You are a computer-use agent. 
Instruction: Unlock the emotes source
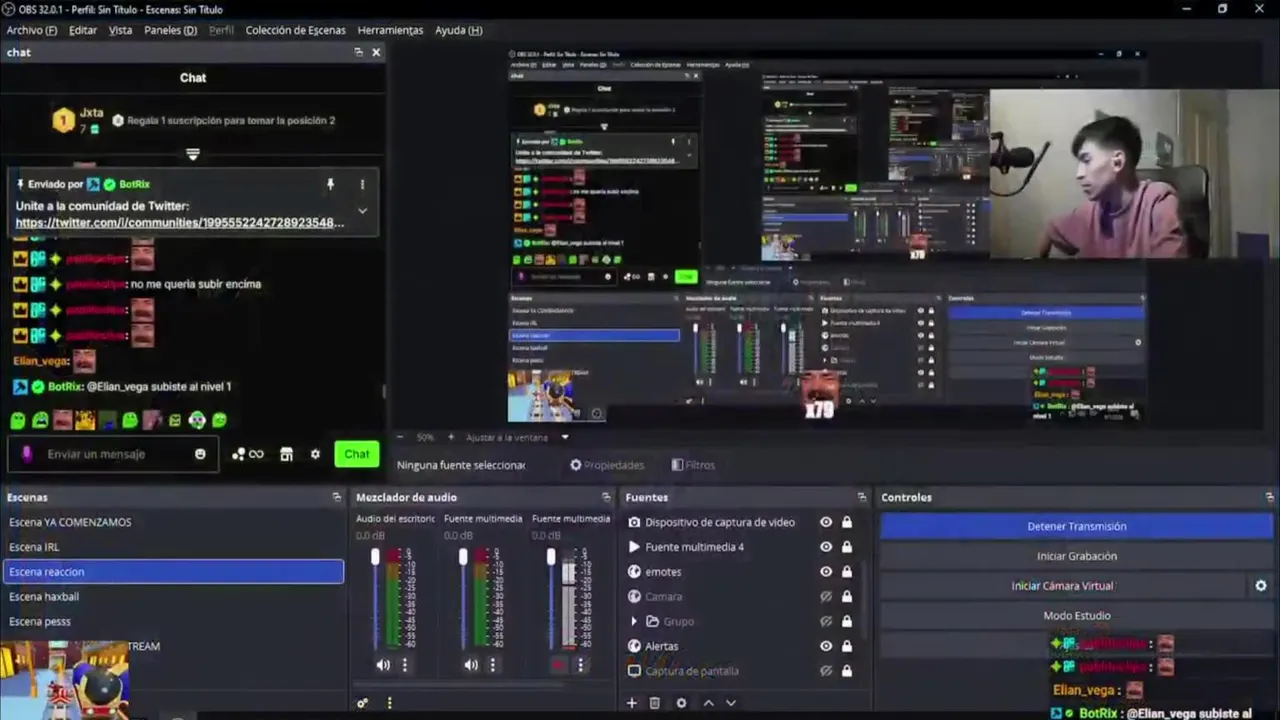(847, 572)
